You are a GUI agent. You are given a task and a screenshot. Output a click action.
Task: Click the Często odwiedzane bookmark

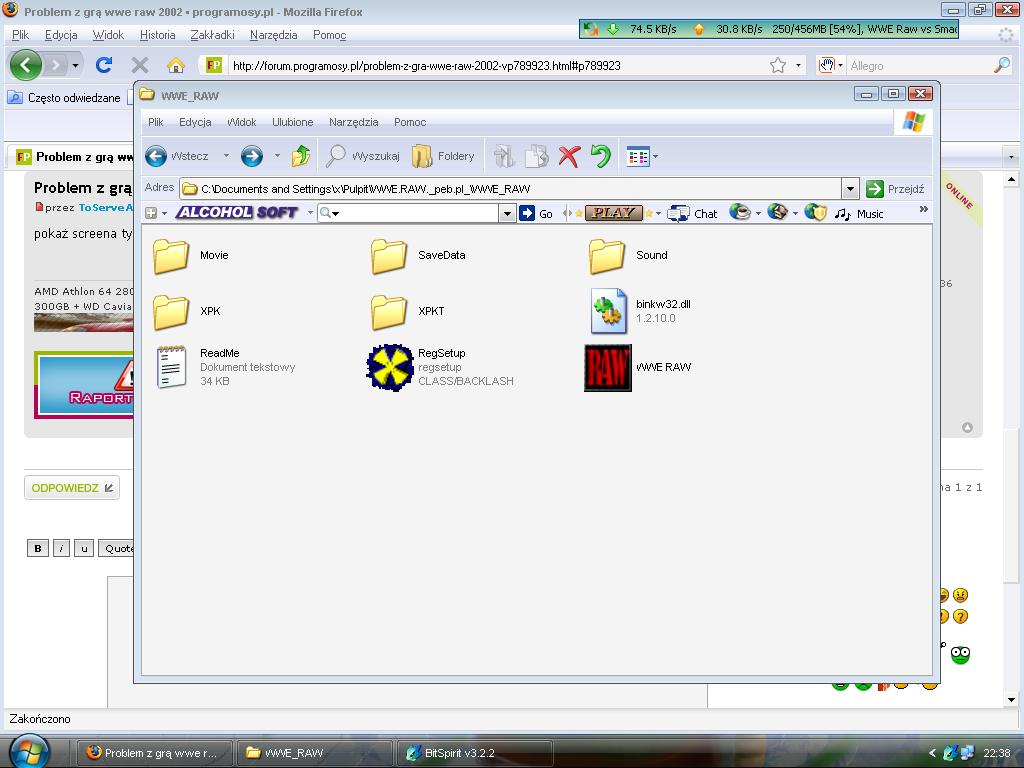click(64, 98)
